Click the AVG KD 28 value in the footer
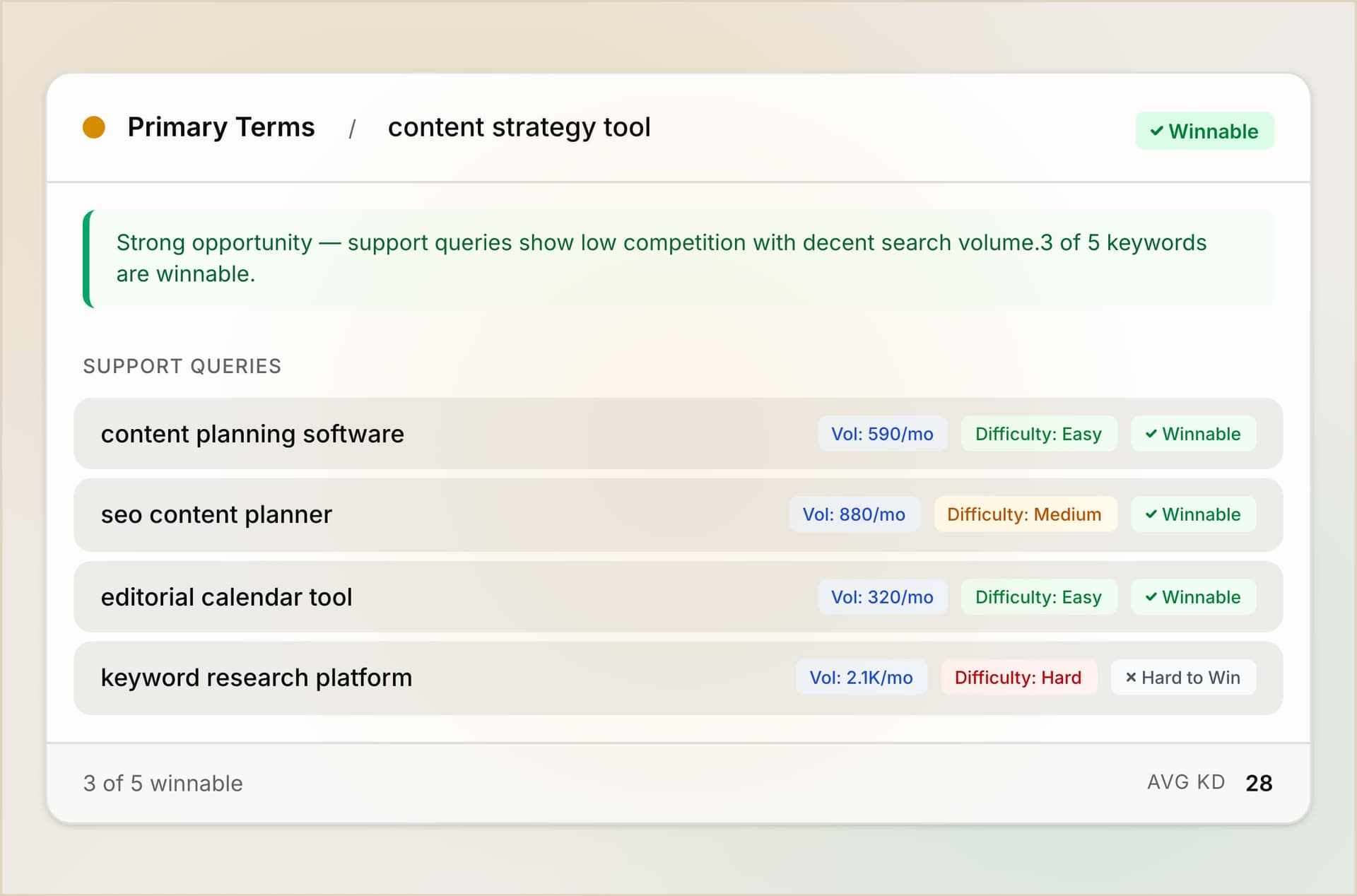 [x=1258, y=783]
